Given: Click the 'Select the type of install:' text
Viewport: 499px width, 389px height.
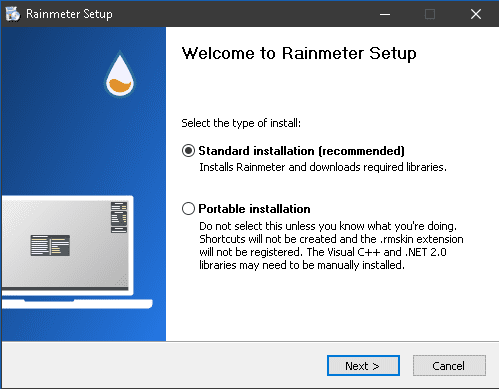Looking at the screenshot, I should (x=241, y=123).
